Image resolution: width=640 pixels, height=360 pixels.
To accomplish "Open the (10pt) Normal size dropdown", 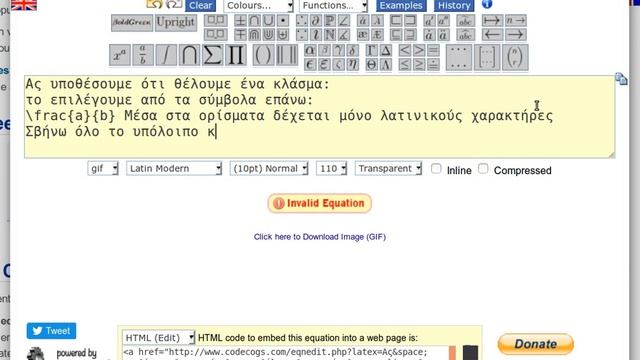I will (x=269, y=169).
